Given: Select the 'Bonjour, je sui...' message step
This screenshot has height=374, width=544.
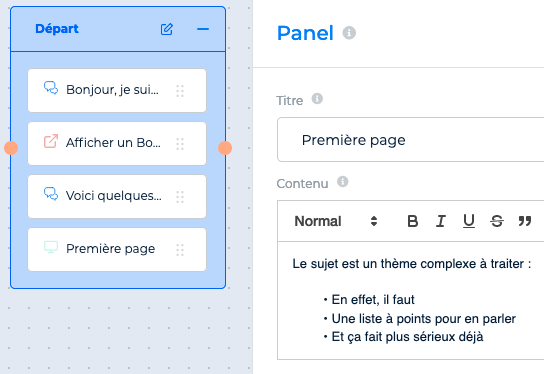Looking at the screenshot, I should pos(117,90).
